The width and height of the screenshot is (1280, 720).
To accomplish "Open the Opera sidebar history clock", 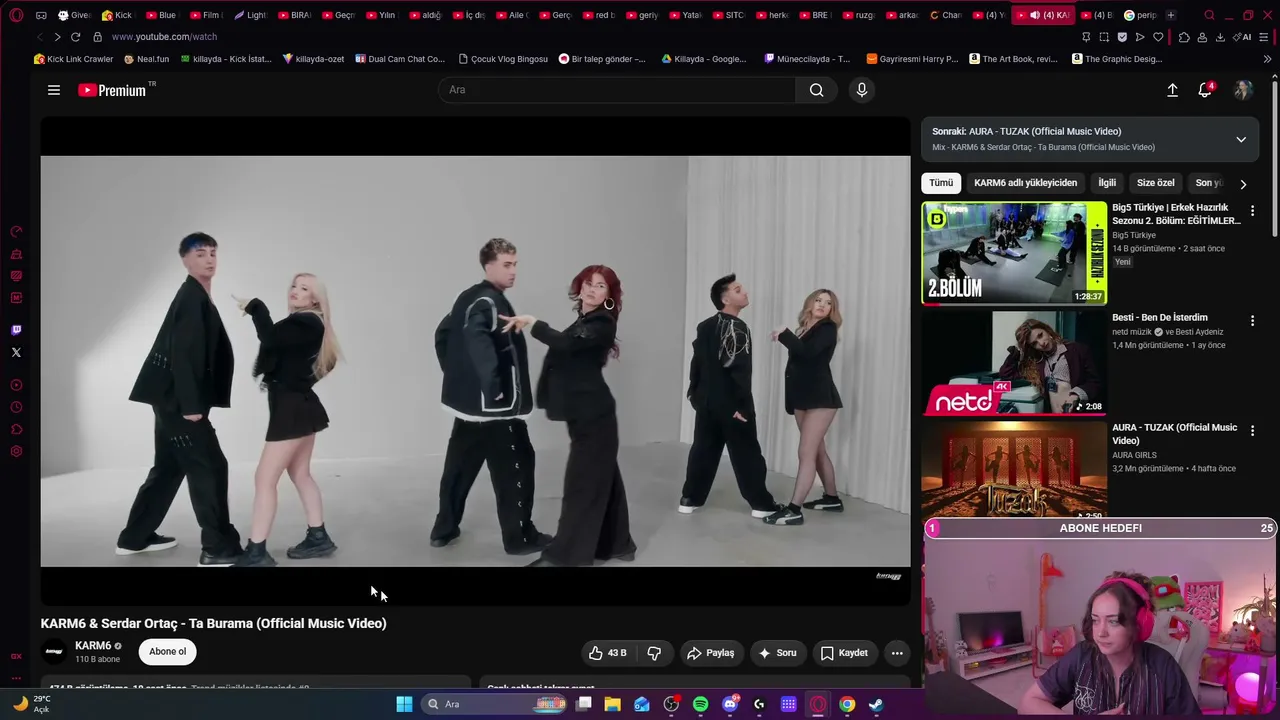I will (x=16, y=407).
